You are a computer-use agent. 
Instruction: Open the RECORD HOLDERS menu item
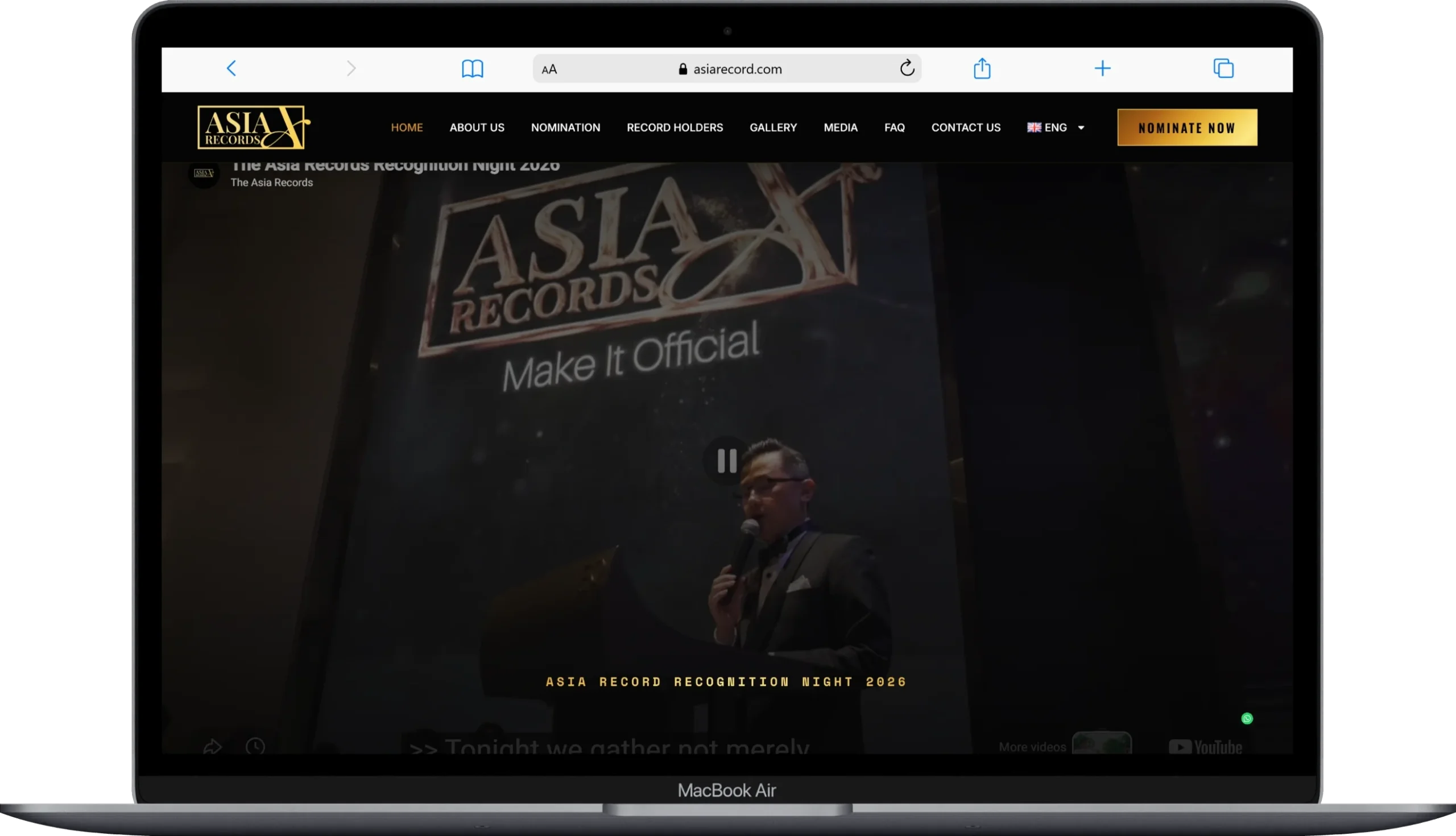point(675,127)
